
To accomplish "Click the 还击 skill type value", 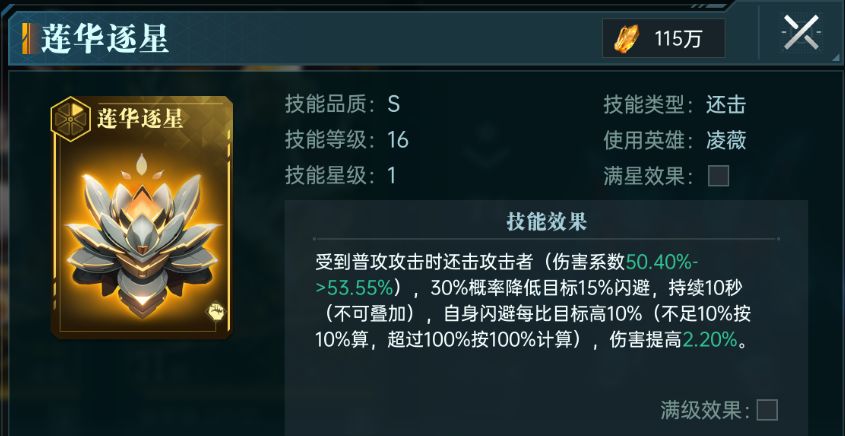I will pos(726,105).
